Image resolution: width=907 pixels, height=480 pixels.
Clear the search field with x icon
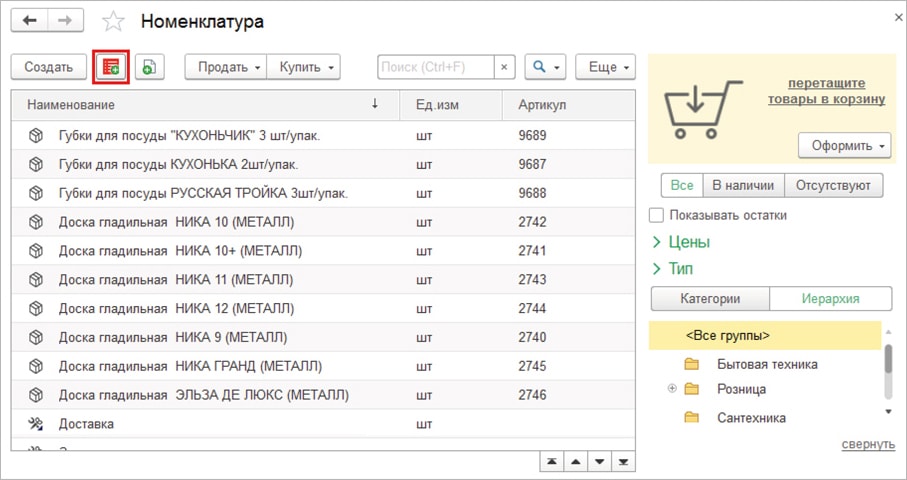505,67
